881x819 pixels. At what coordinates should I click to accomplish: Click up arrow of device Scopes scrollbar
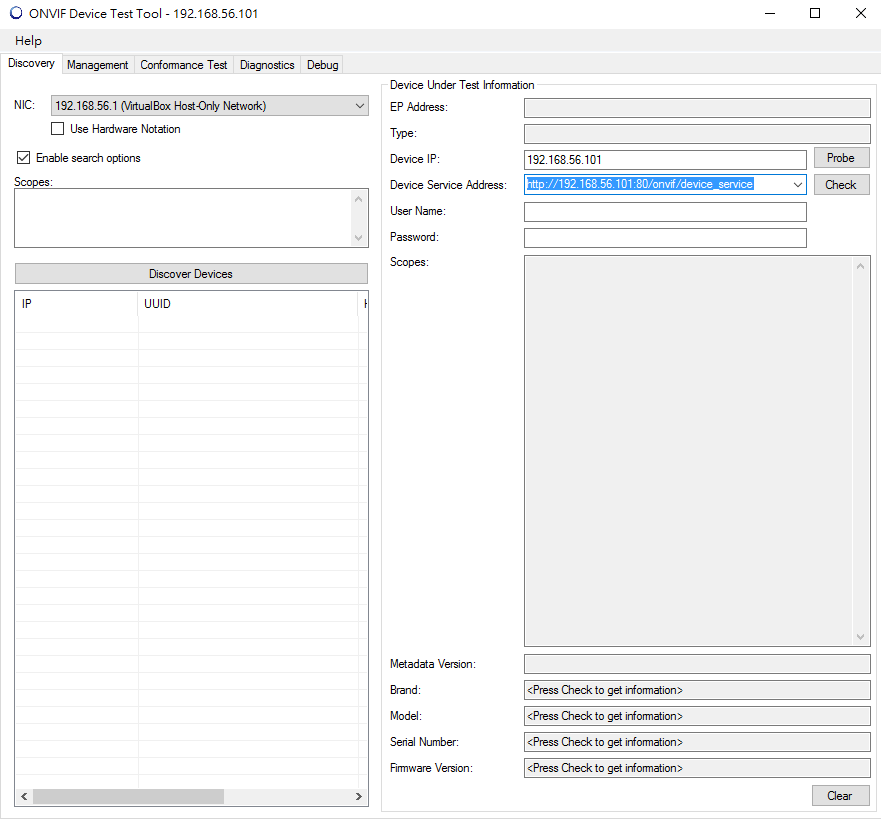[860, 266]
